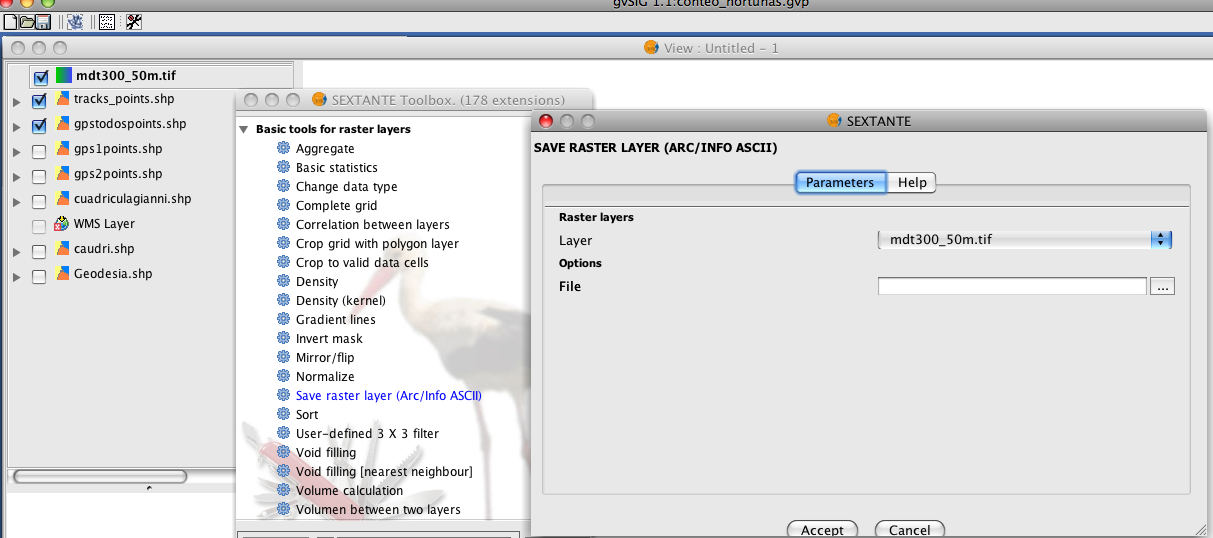Uncheck the mdt300_50m.tif layer checkbox
This screenshot has width=1213, height=538.
[41, 77]
